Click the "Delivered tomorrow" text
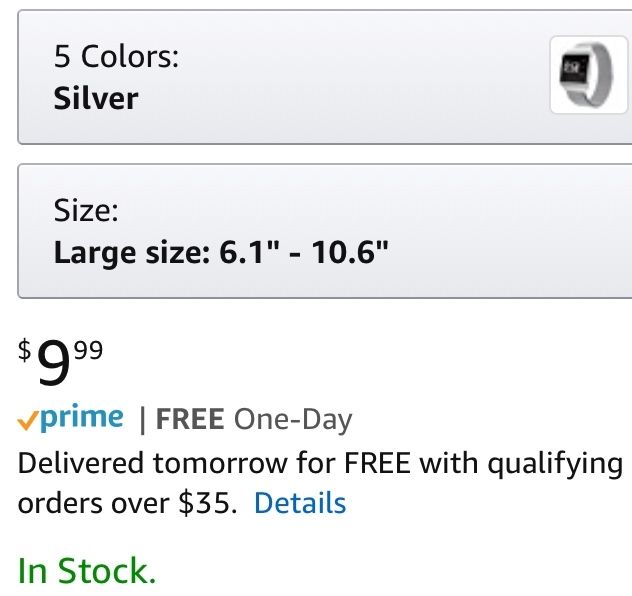Screen dimensions: 632x596 [x=160, y=464]
